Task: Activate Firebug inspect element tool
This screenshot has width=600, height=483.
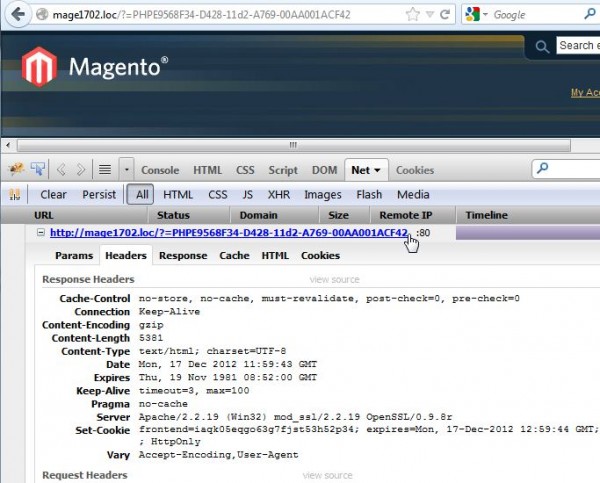Action: click(x=38, y=169)
